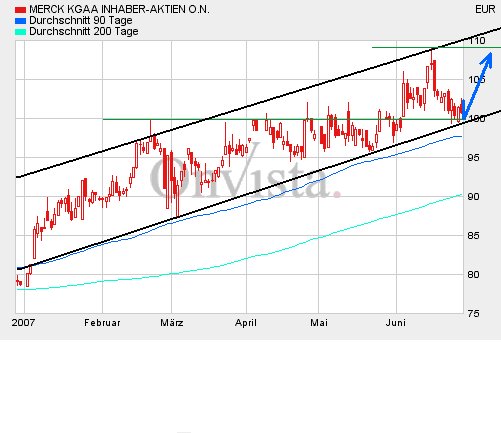Screen dimensions: 501x433
Task: Click the 'Februar' x-axis label
Action: [x=102, y=323]
